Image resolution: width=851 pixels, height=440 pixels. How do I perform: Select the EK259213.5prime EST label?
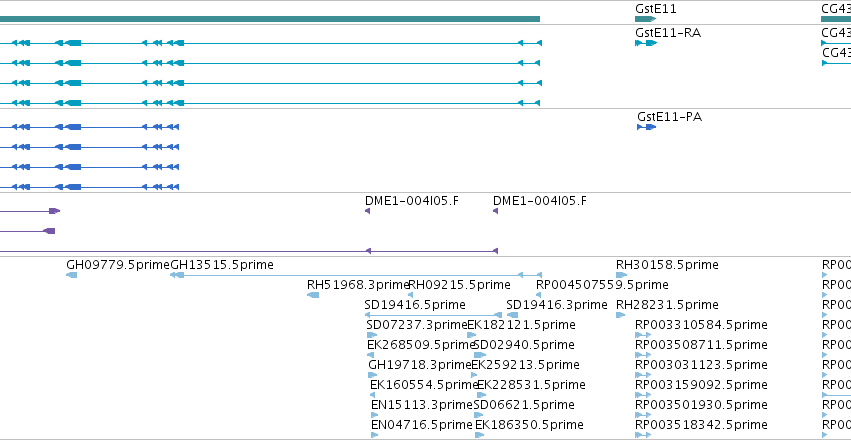(525, 365)
